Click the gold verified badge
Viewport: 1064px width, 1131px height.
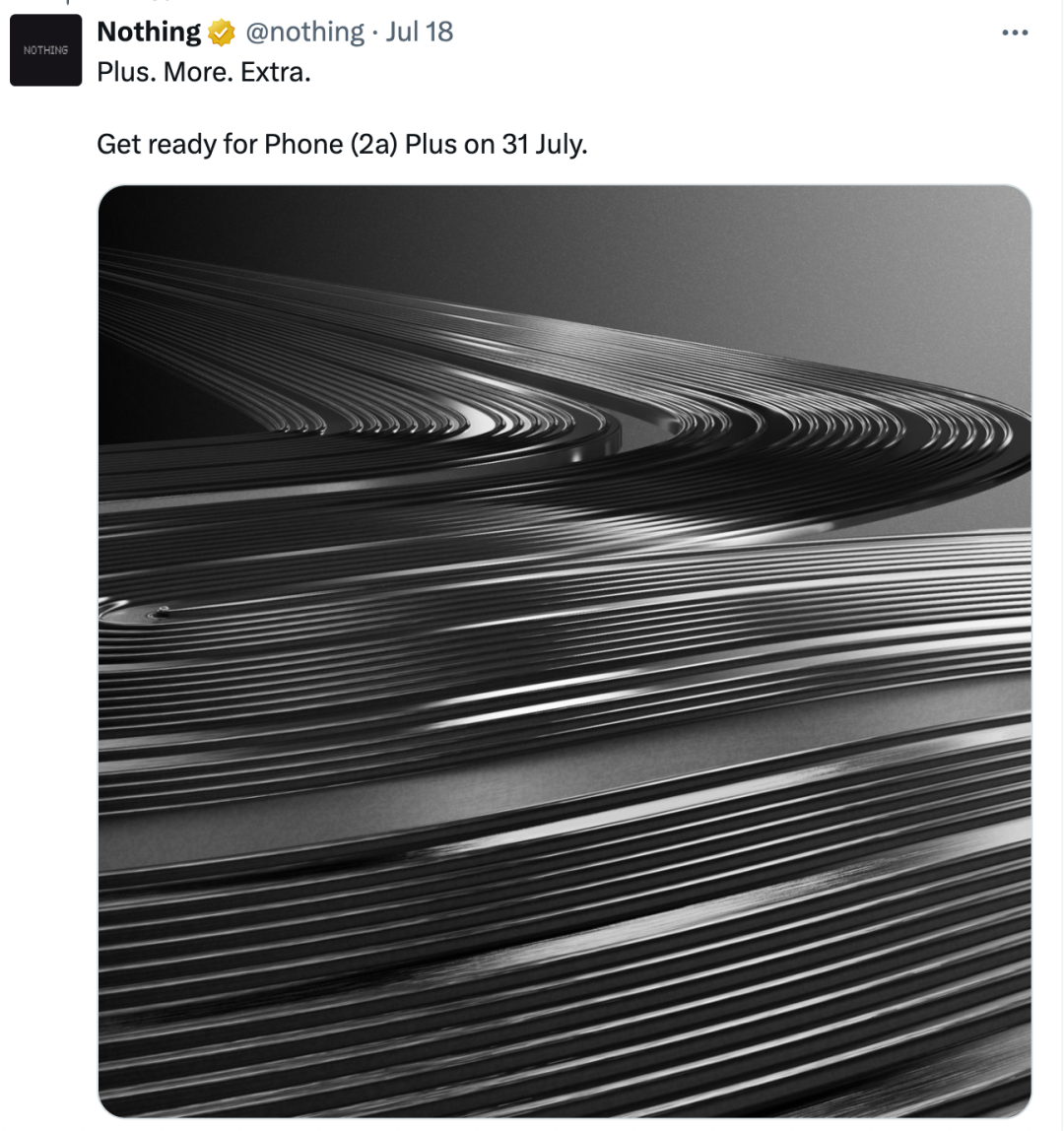[222, 33]
